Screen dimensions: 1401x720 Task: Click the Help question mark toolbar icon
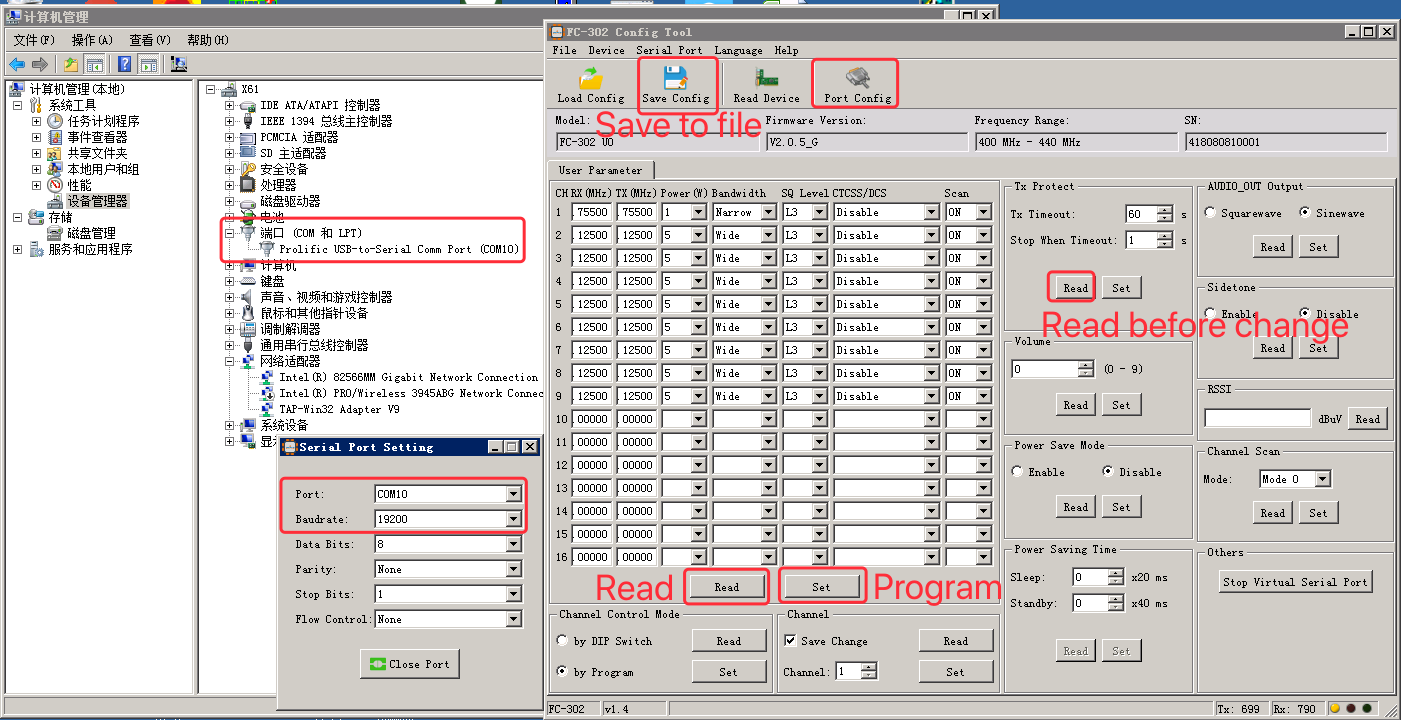coord(125,64)
